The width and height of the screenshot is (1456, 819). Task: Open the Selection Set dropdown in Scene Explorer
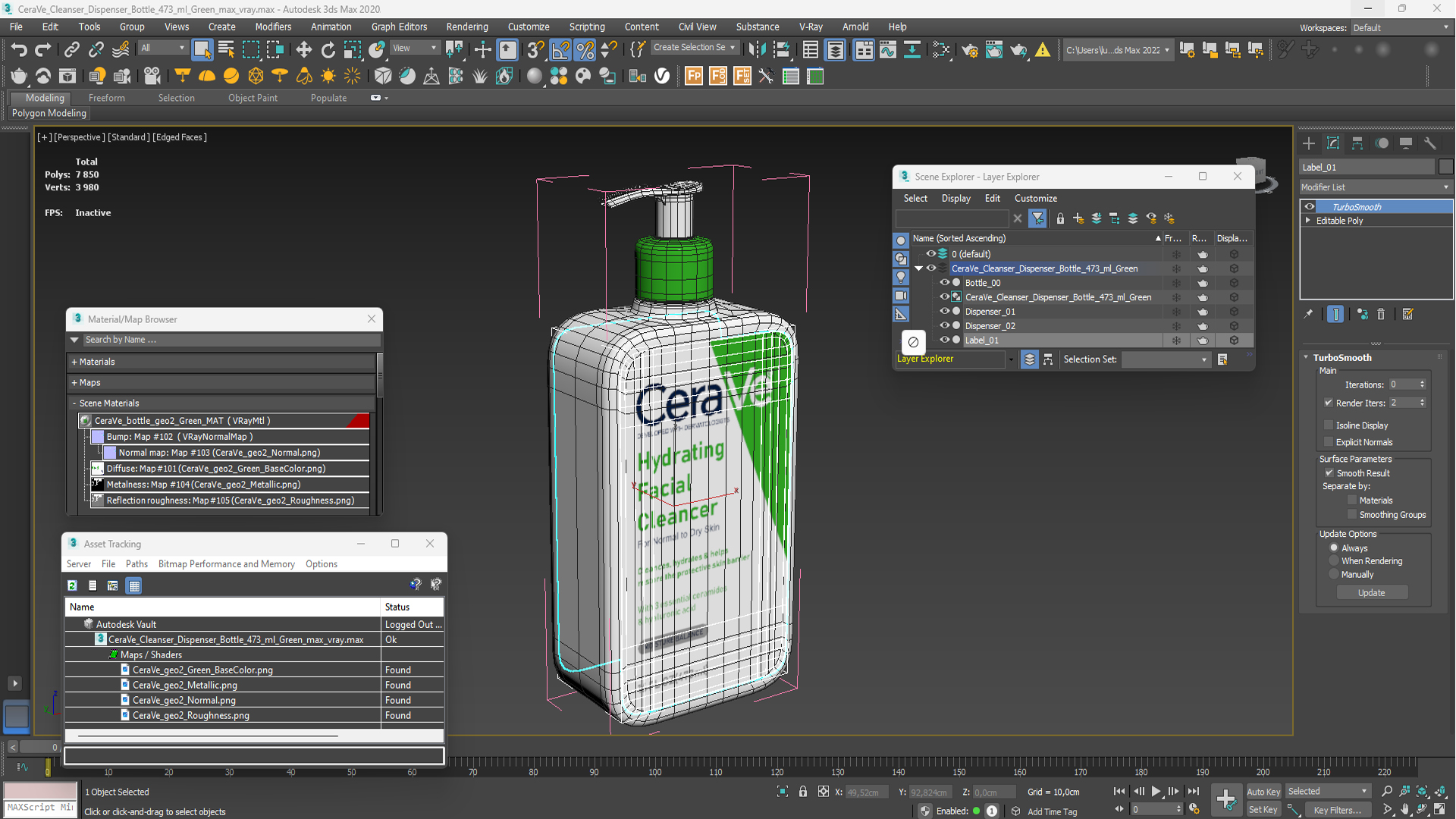pyautogui.click(x=1166, y=359)
